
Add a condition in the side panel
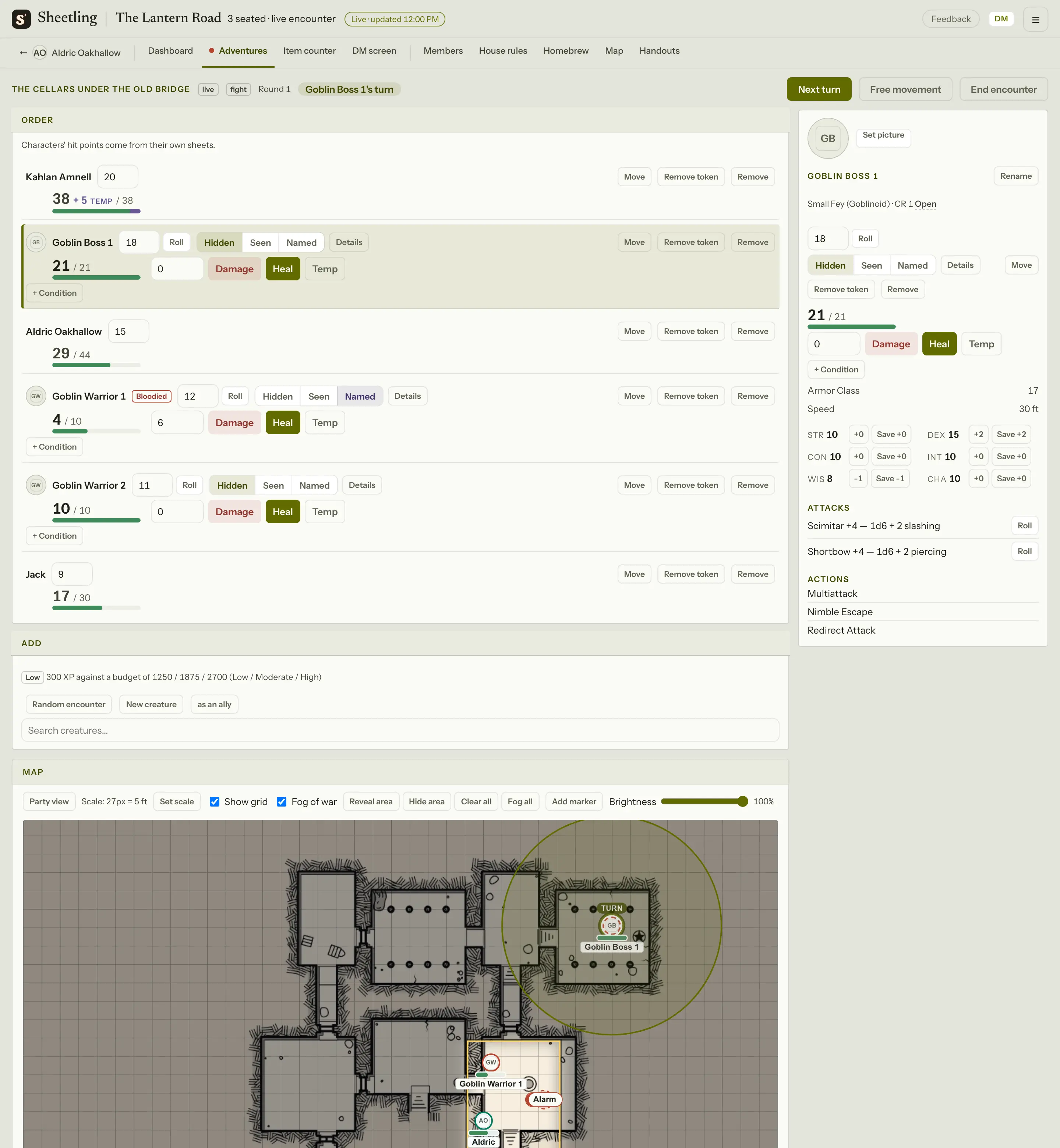[836, 370]
